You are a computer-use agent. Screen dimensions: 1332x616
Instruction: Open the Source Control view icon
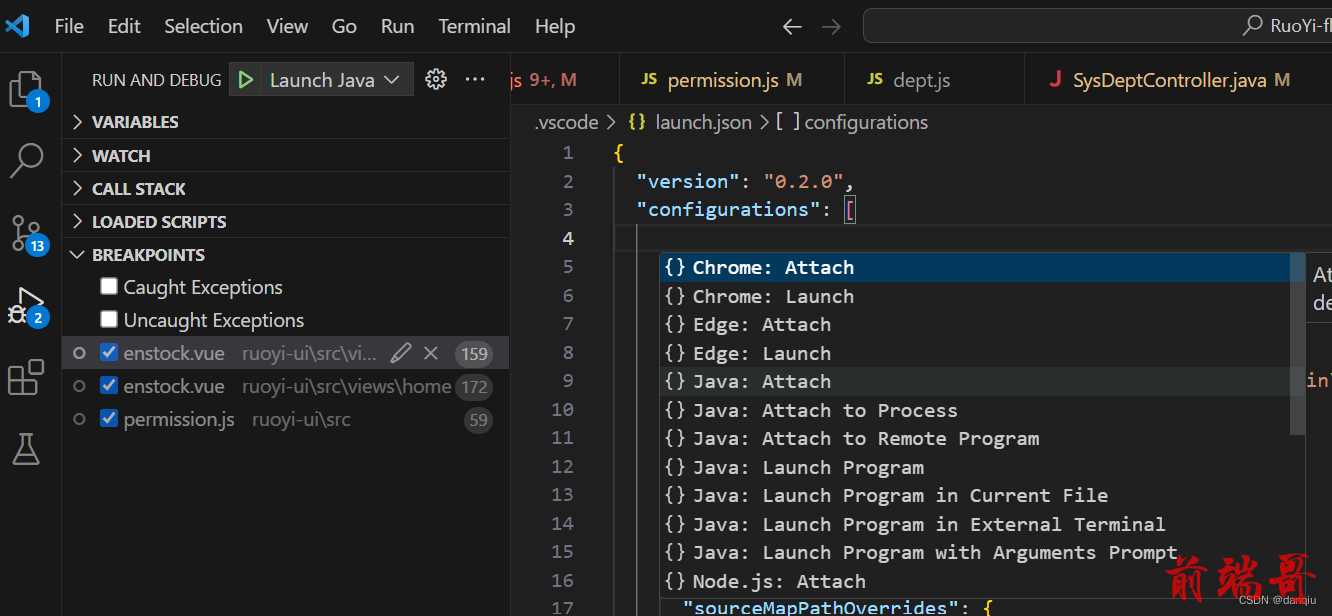26,233
